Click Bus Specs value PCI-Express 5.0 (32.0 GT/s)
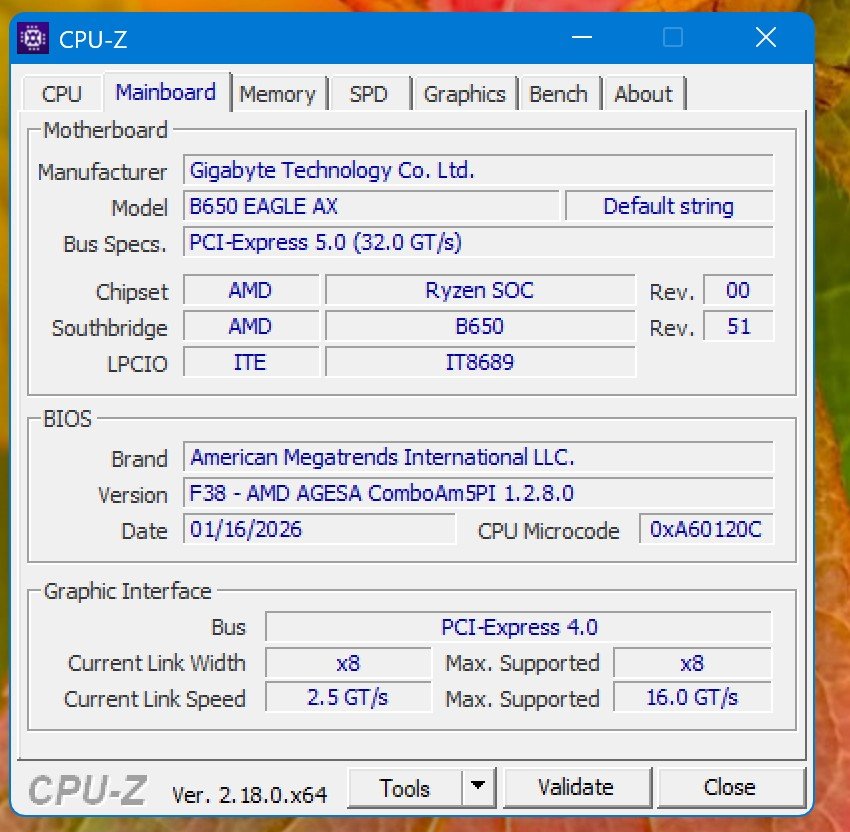850x832 pixels. coord(478,242)
